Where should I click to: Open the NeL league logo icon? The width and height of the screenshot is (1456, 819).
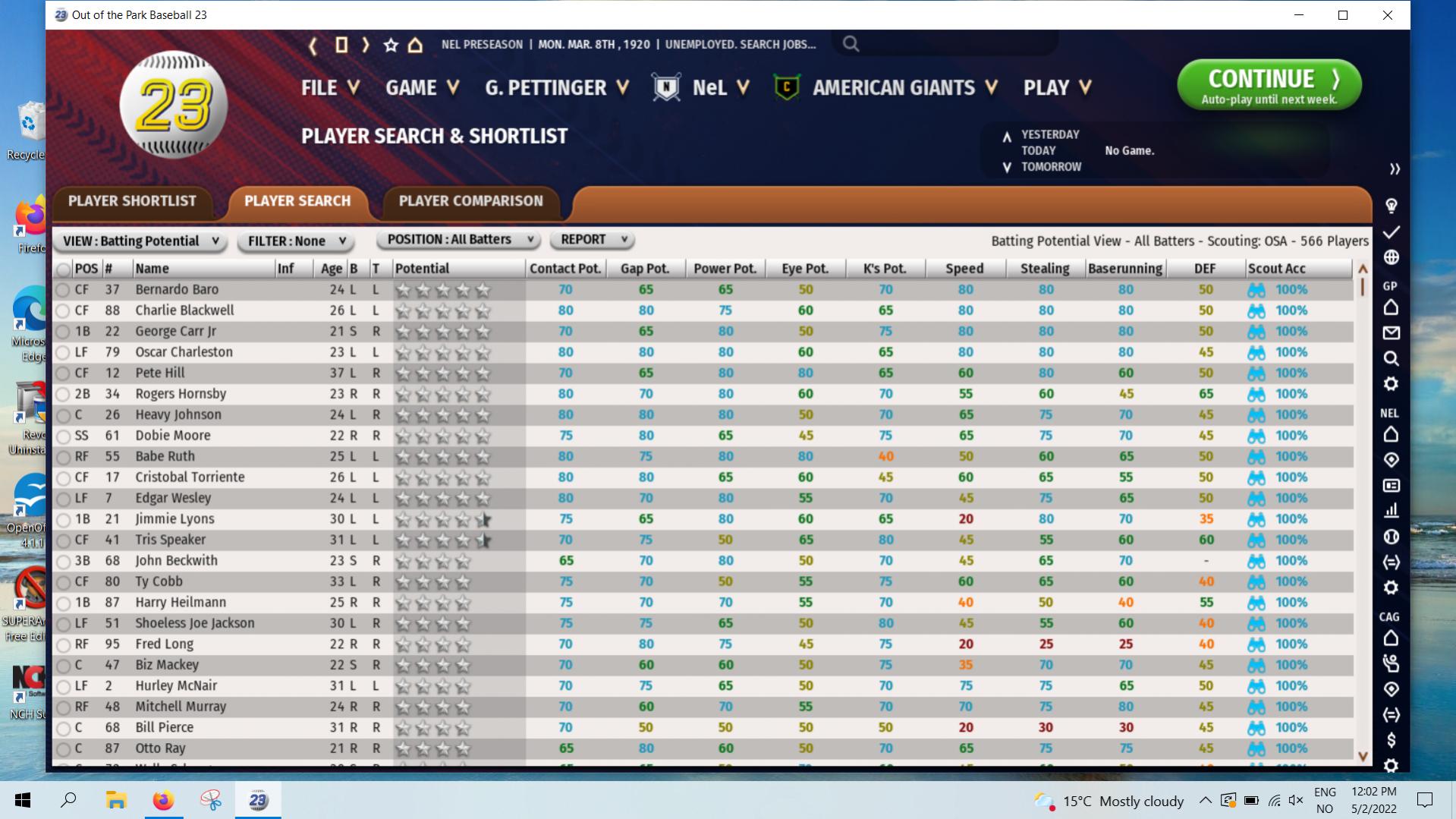[x=666, y=87]
